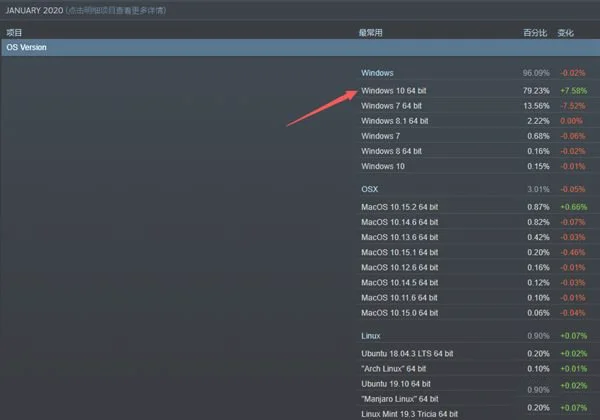Click the 0.68% value for Windows 7
This screenshot has height=420, width=600.
538,136
